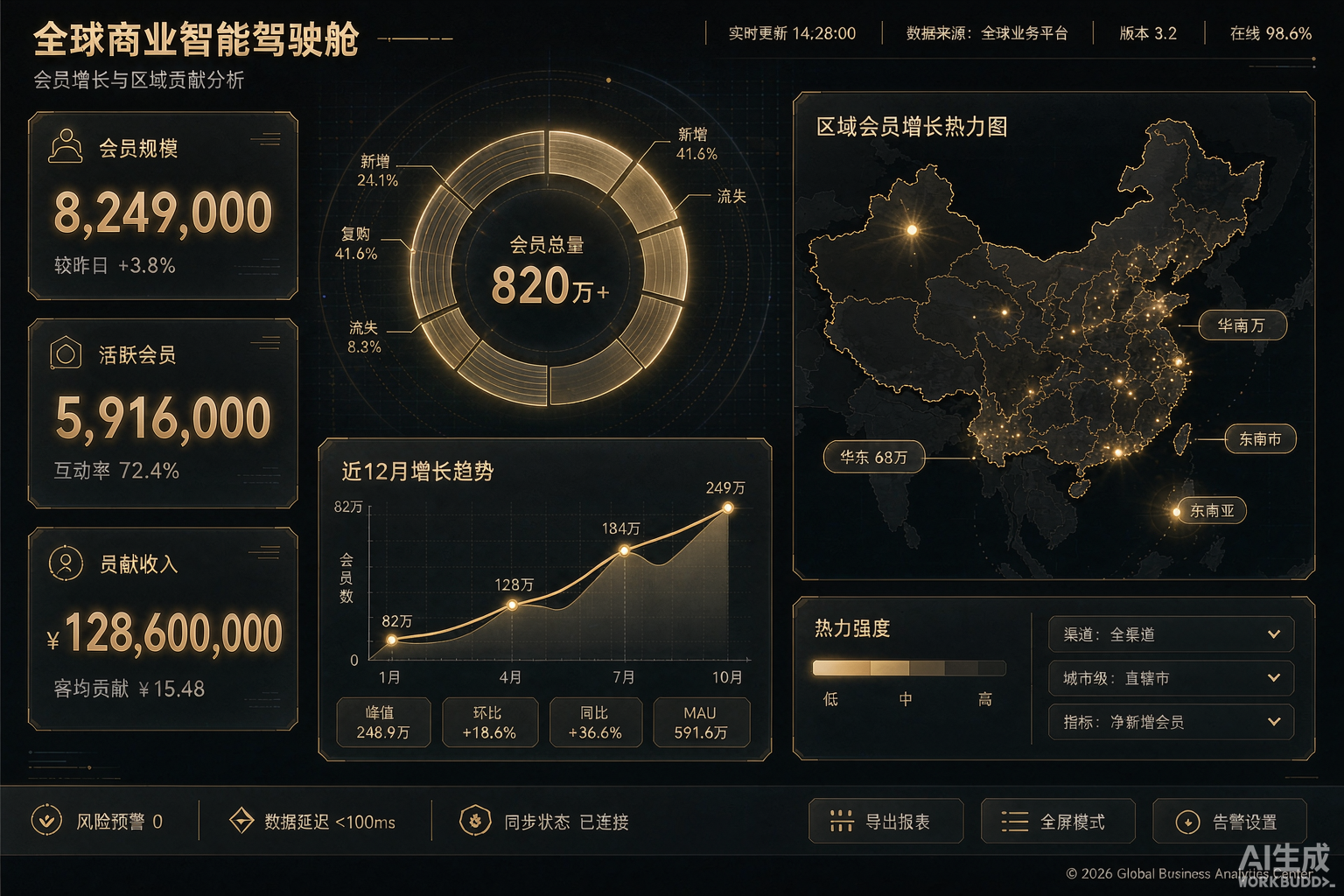1344x896 pixels.
Task: Click the 在线 98.6% header entry
Action: click(1270, 33)
